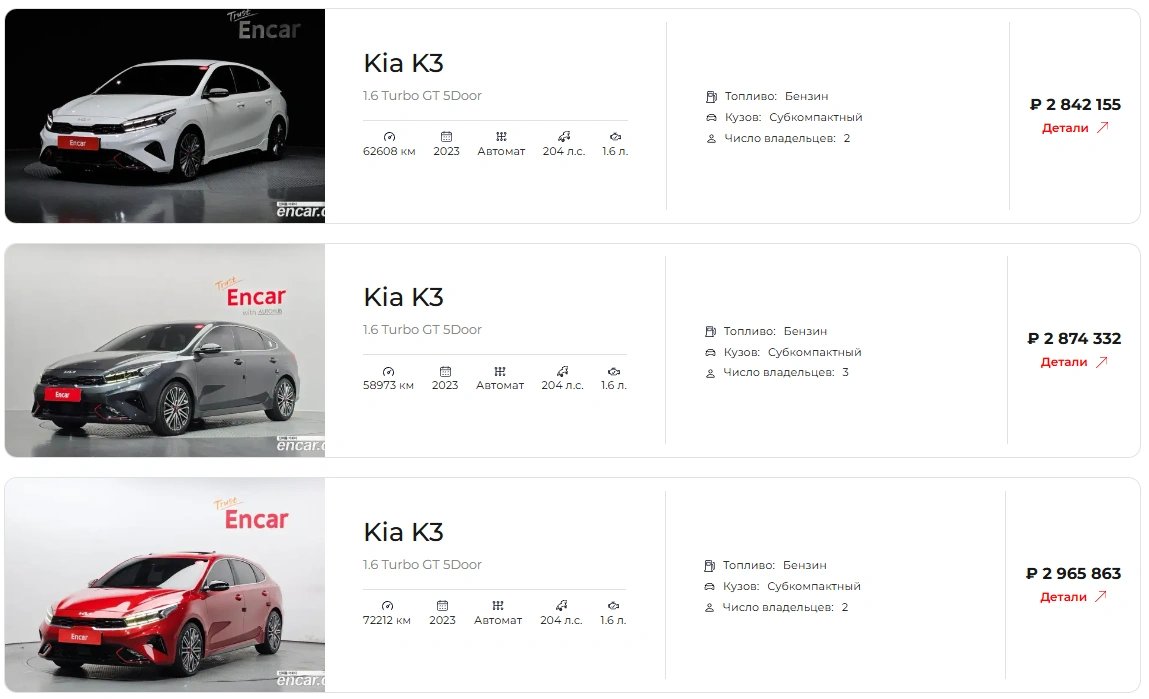Click the engine volume icon above 1.6 л. in the first card
Image resolution: width=1149 pixels, height=699 pixels.
pyautogui.click(x=616, y=136)
